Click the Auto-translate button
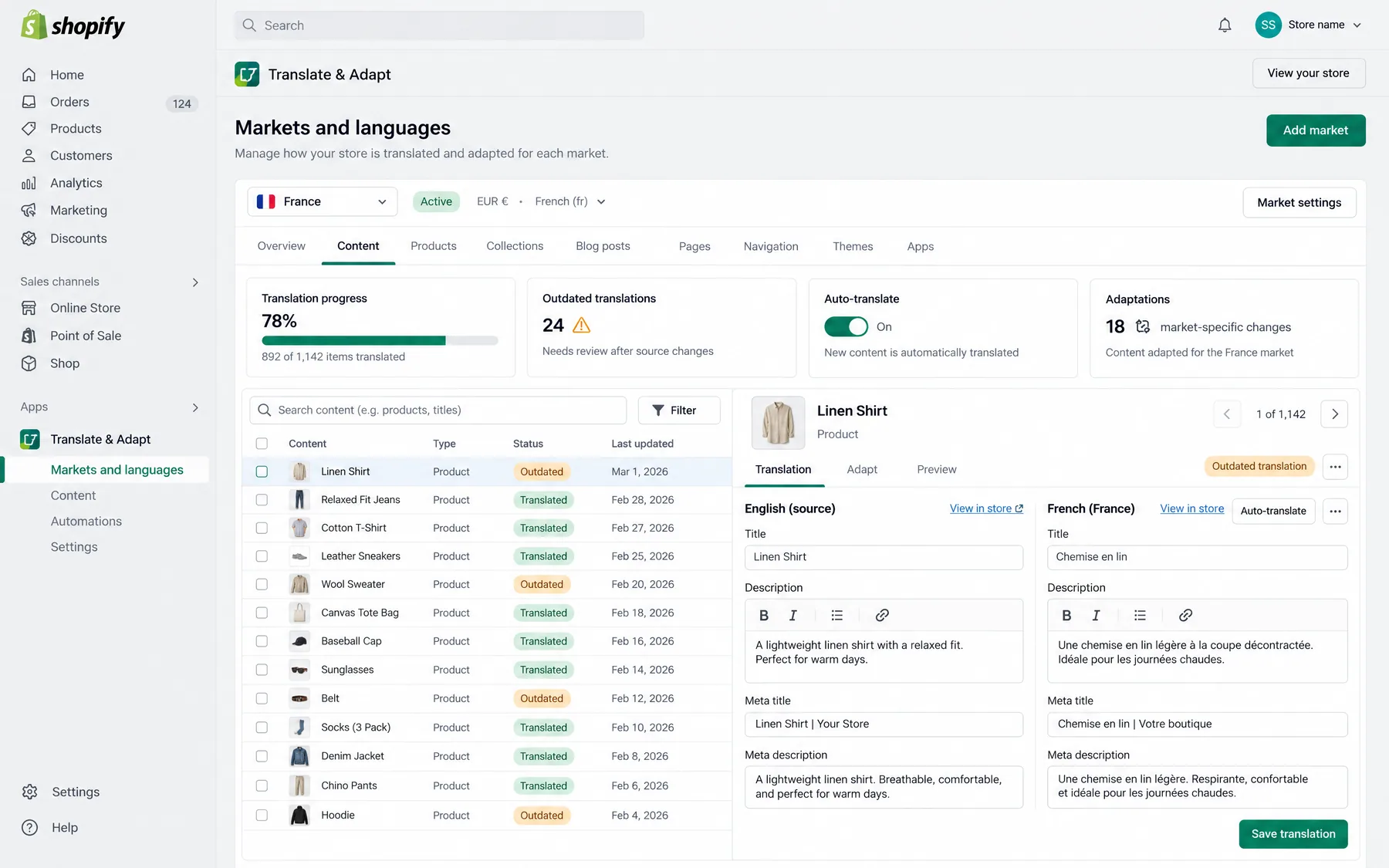 tap(1273, 511)
